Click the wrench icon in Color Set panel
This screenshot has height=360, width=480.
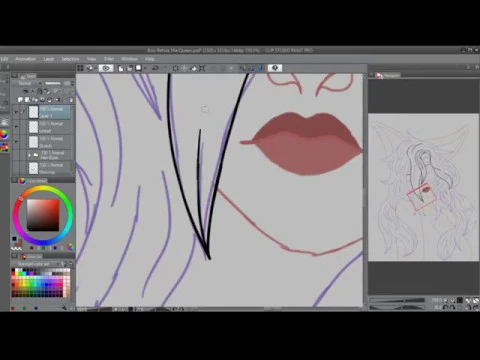tap(63, 264)
